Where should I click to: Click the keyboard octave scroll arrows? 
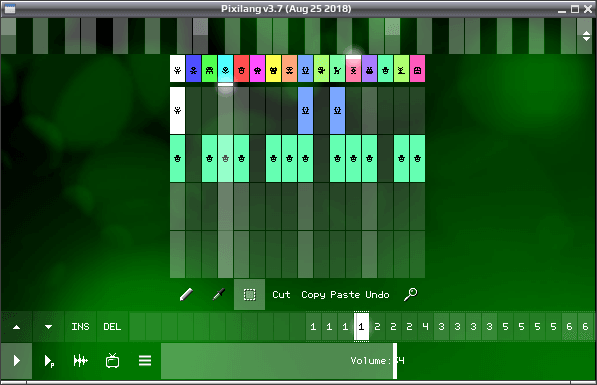tap(586, 36)
